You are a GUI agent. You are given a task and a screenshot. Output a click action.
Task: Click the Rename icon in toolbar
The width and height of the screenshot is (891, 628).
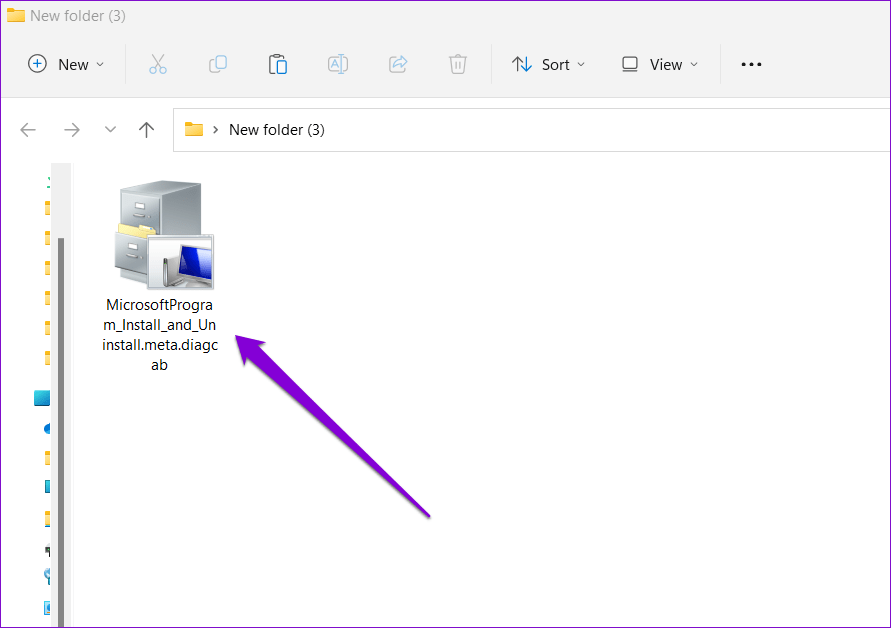pyautogui.click(x=338, y=64)
